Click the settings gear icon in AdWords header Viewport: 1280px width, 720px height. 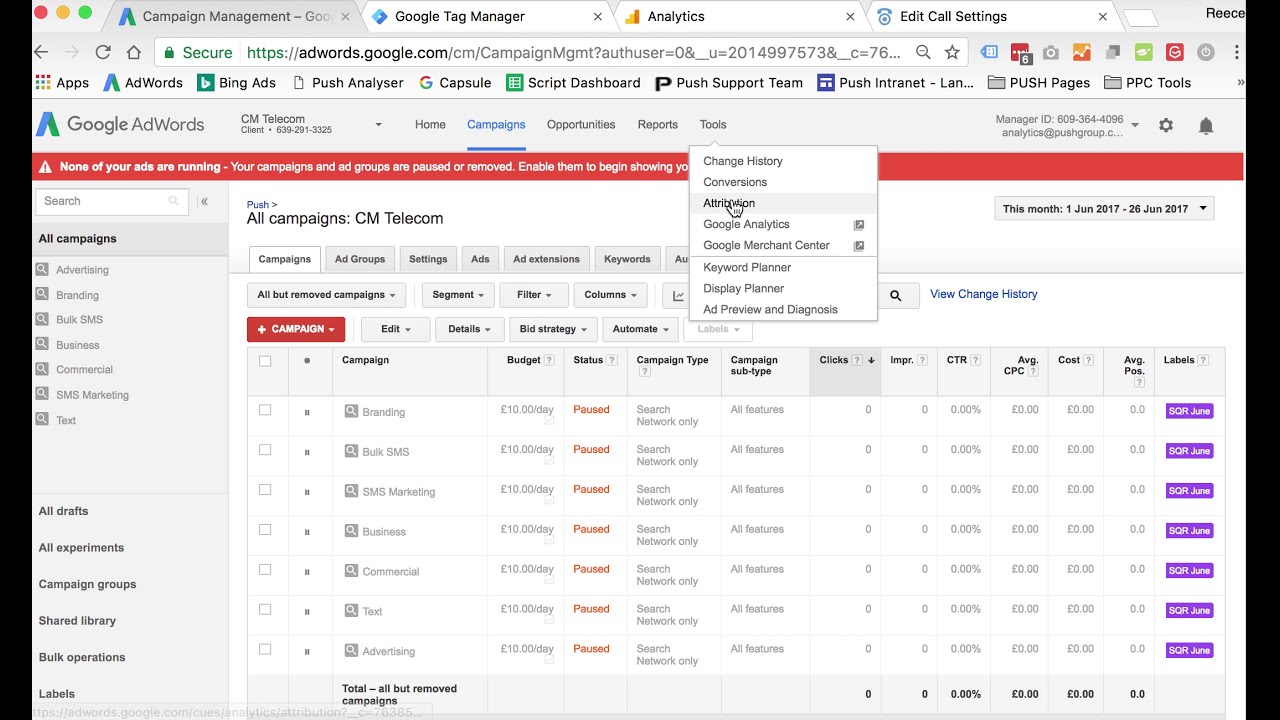coord(1166,125)
